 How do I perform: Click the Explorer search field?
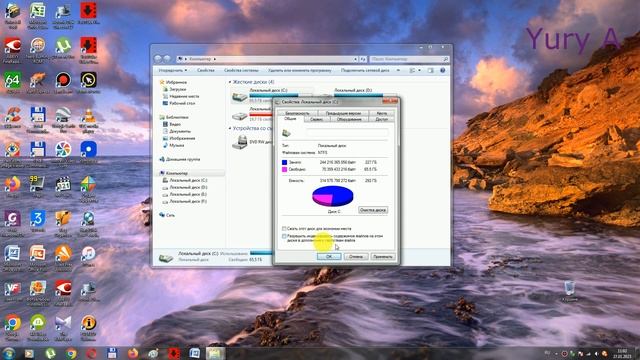409,59
